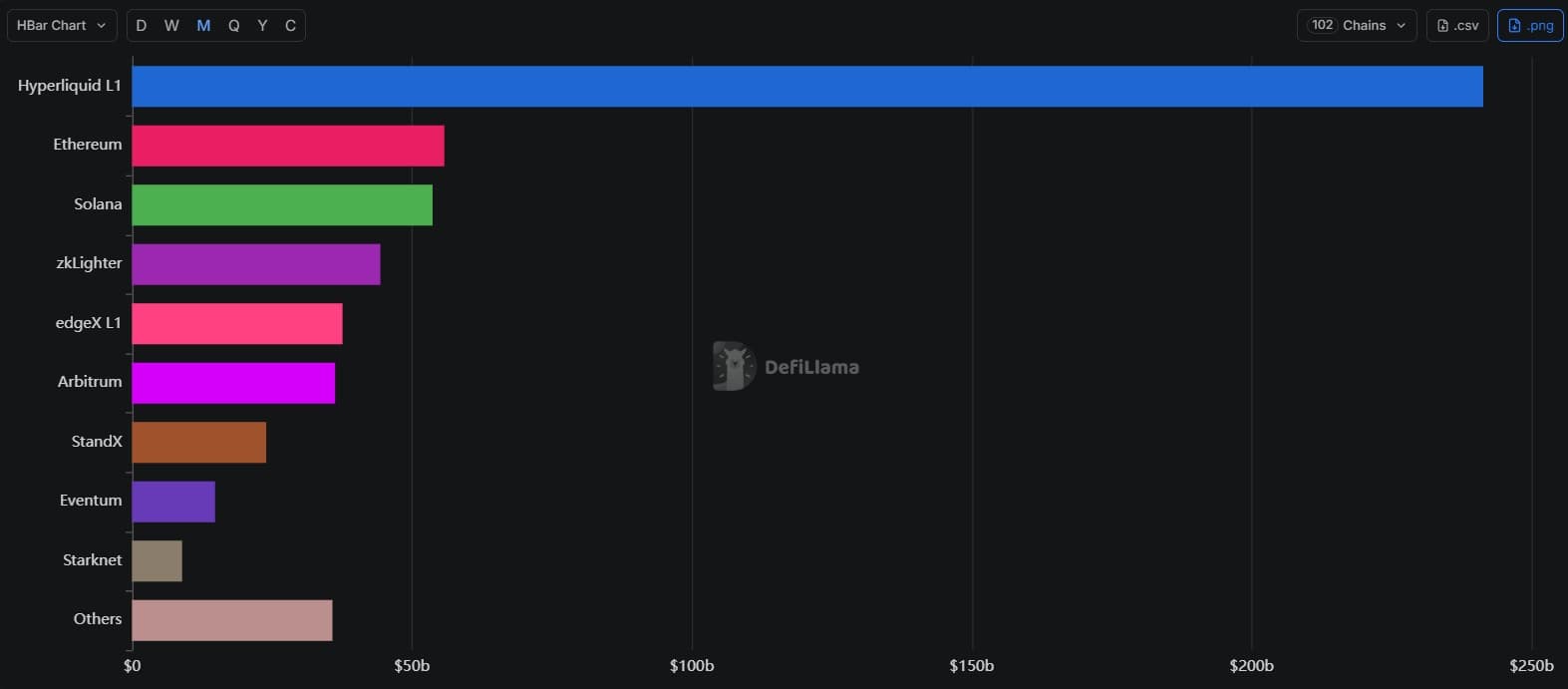Select the magenta Arbitrum bar
Screen dimensions: 1568x689
233,383
